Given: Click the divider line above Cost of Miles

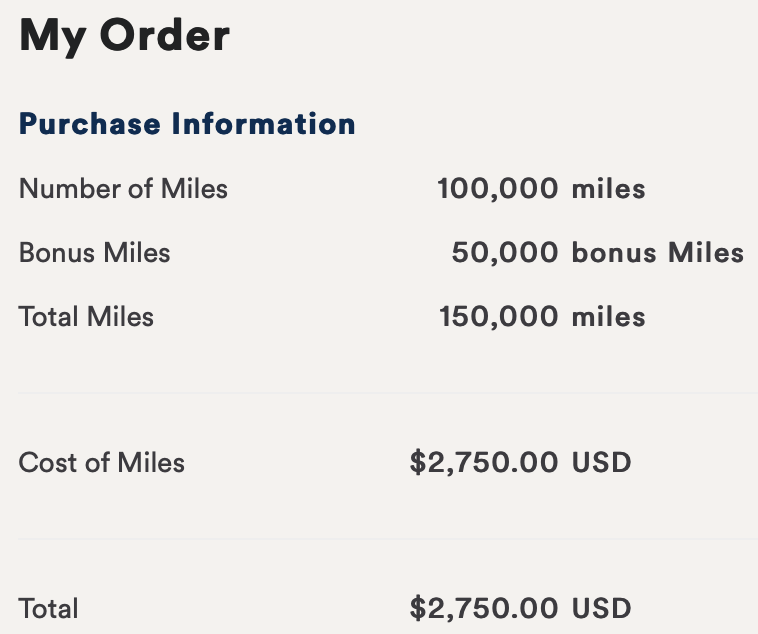Looking at the screenshot, I should tap(388, 393).
